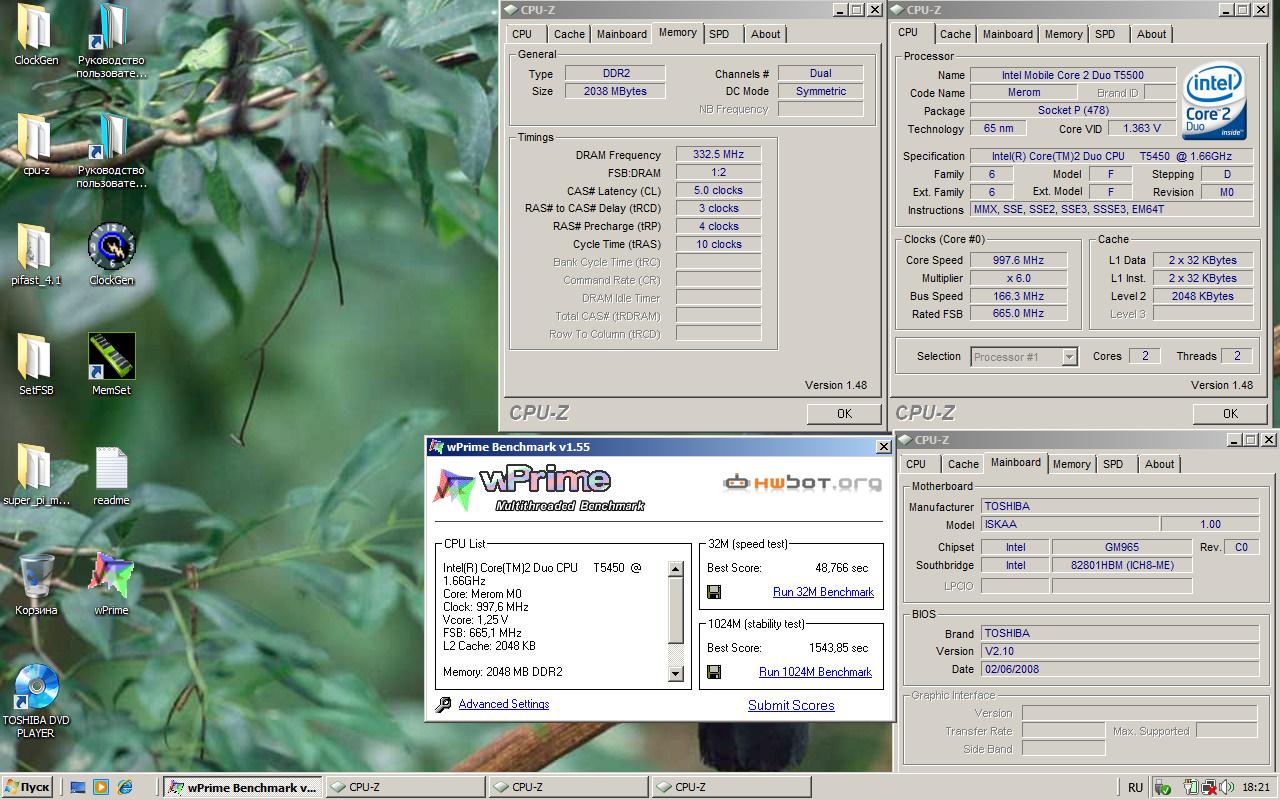Switch to the SPD tab in the Memory CPU-Z window
Viewport: 1280px width, 800px height.
719,34
